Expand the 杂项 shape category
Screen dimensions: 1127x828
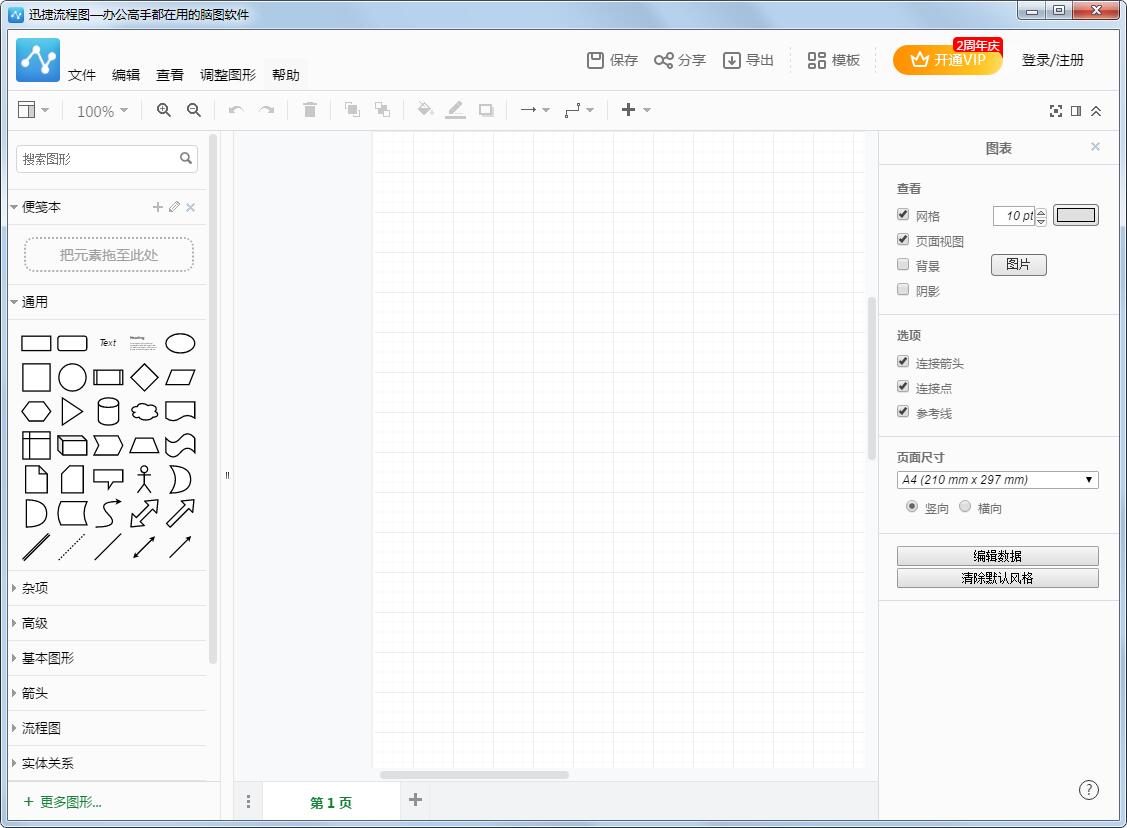click(108, 588)
